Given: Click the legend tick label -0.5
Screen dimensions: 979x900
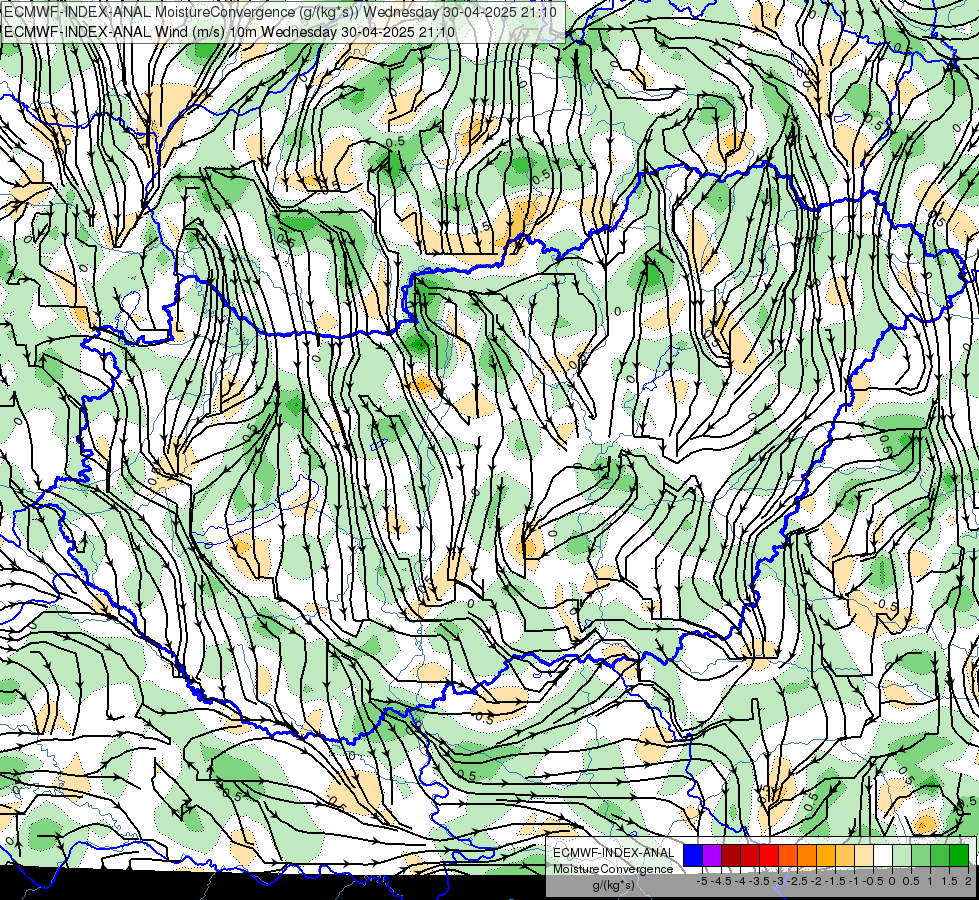Looking at the screenshot, I should [873, 881].
